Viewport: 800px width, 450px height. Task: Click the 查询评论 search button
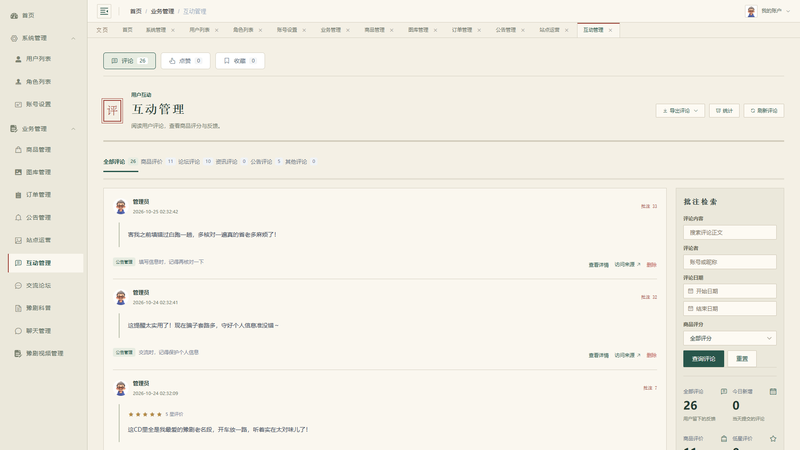click(704, 359)
